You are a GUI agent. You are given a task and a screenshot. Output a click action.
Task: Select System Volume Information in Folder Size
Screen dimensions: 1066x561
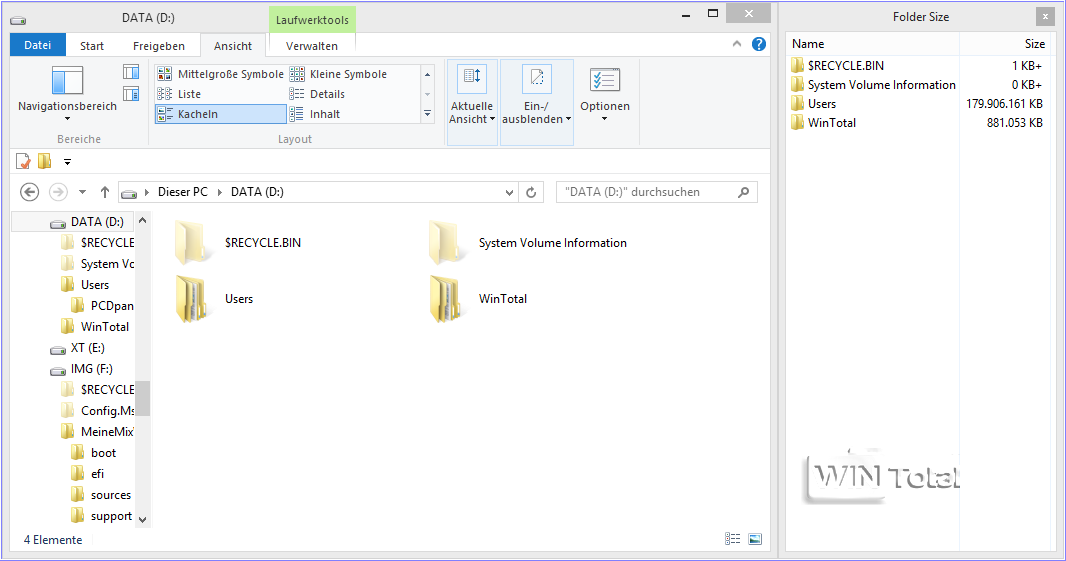(x=918, y=85)
